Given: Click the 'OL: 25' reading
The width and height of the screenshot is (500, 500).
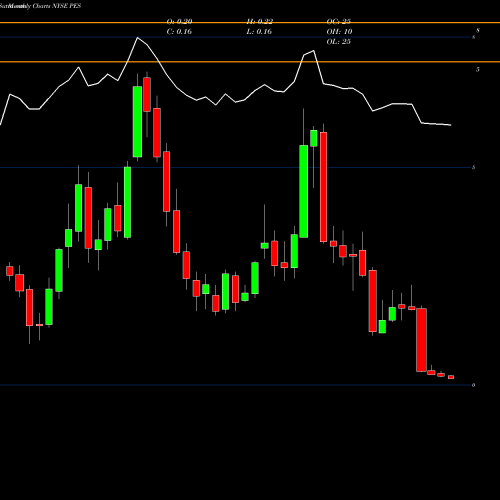Looking at the screenshot, I should pyautogui.click(x=339, y=42).
